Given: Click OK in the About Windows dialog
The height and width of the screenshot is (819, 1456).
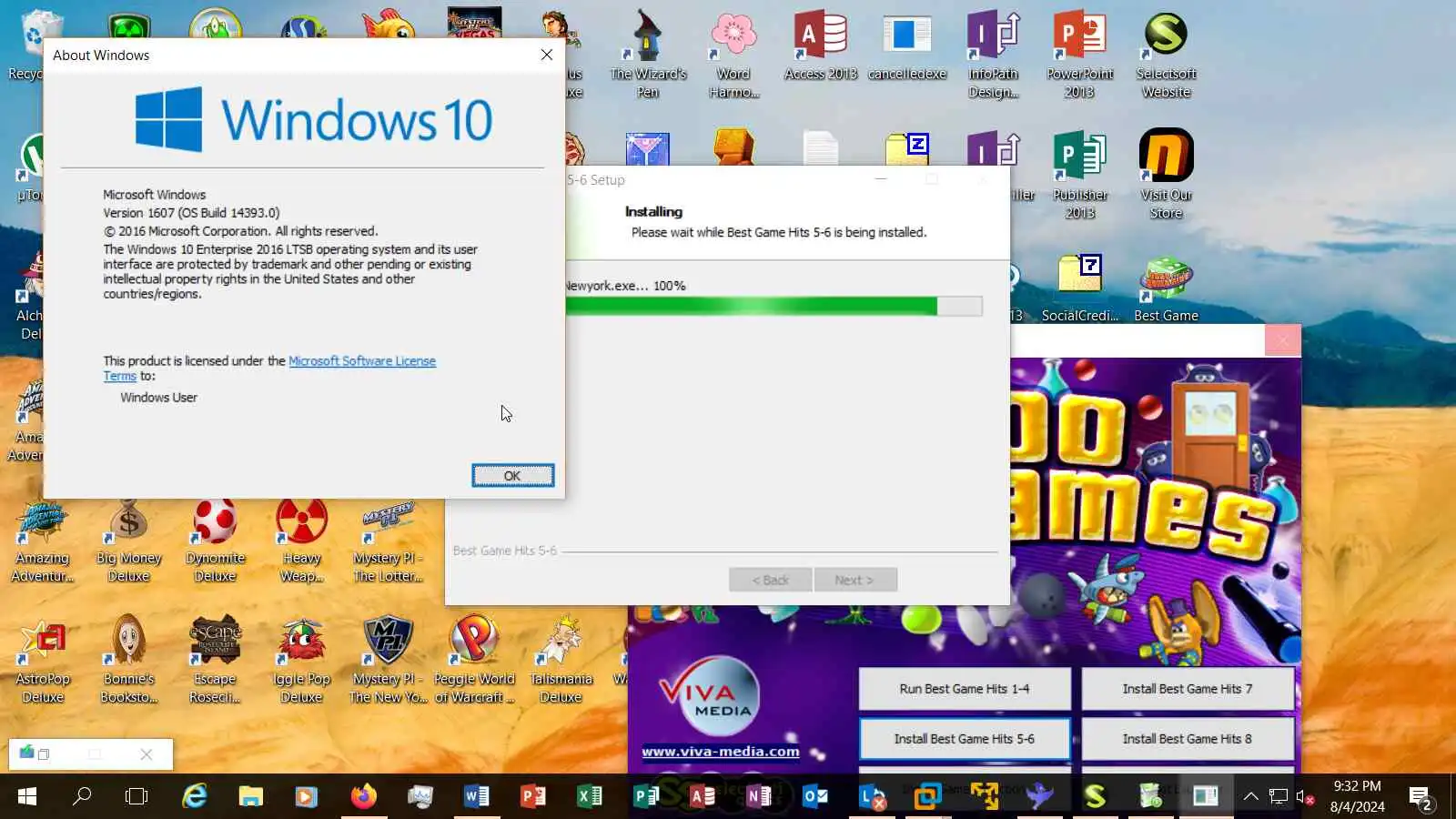Looking at the screenshot, I should coord(512,475).
